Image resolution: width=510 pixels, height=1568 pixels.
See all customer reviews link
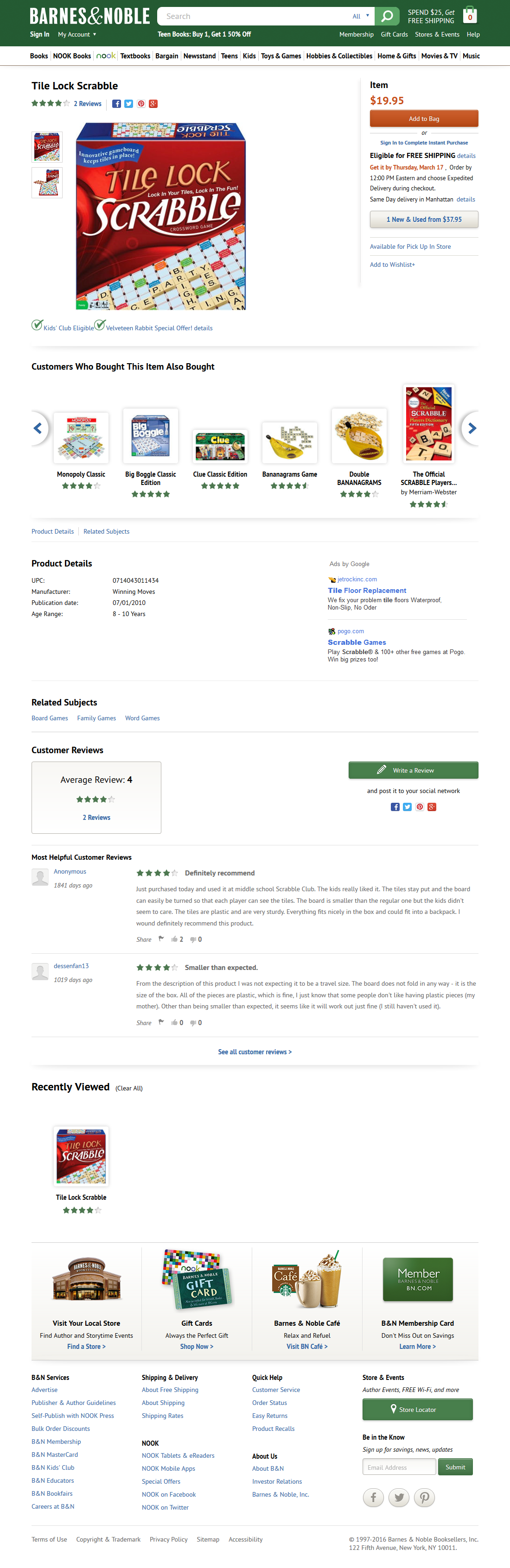(x=255, y=1052)
